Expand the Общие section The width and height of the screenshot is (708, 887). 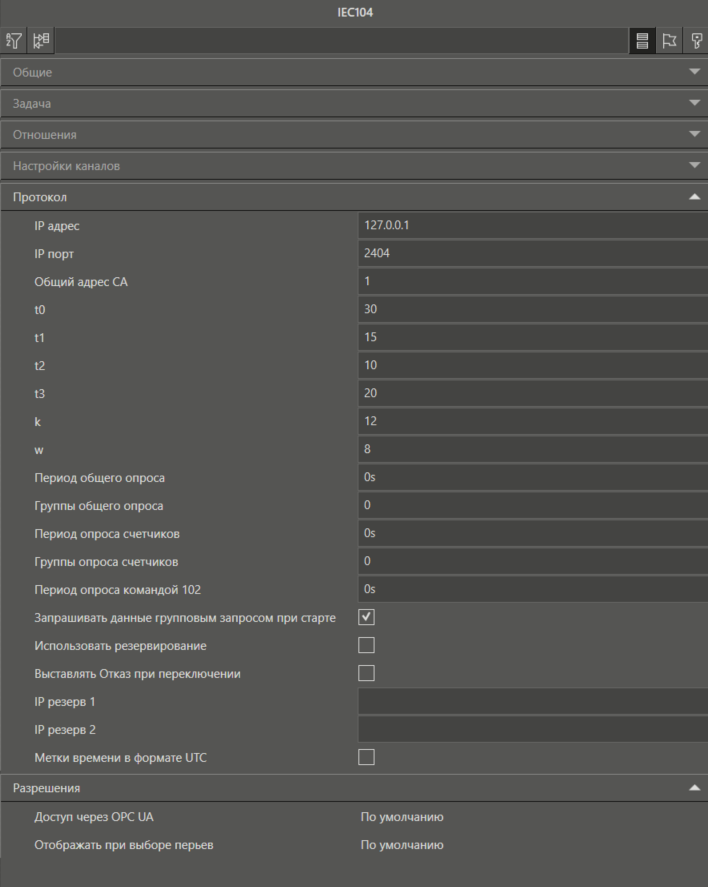pyautogui.click(x=354, y=72)
